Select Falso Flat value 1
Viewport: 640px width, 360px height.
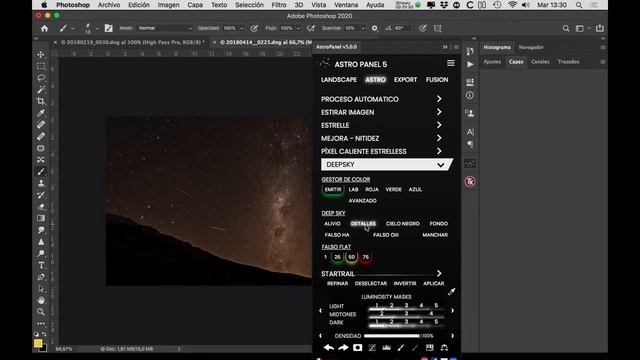[x=325, y=257]
